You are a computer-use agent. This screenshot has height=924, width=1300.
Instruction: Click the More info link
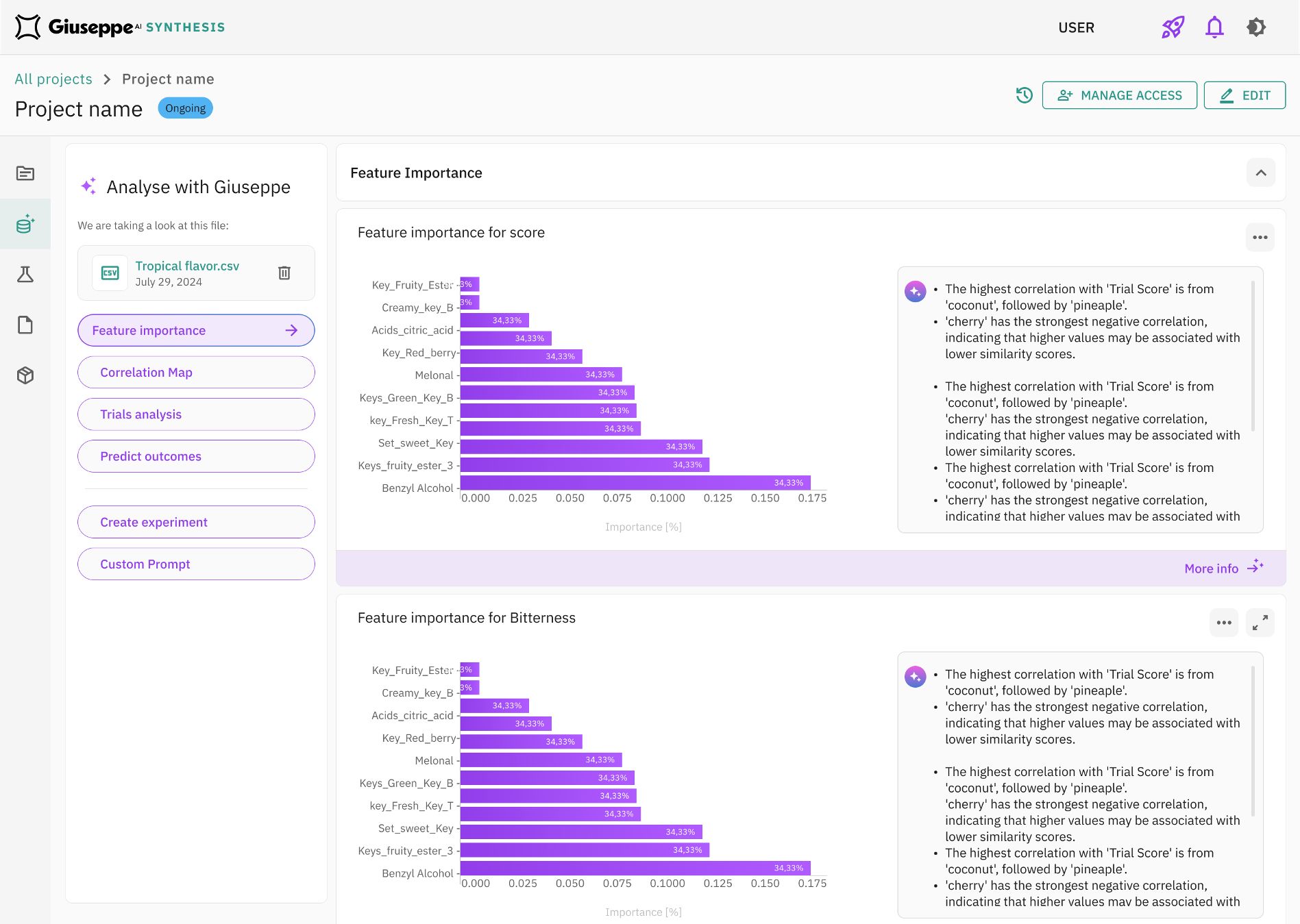[x=1211, y=569]
